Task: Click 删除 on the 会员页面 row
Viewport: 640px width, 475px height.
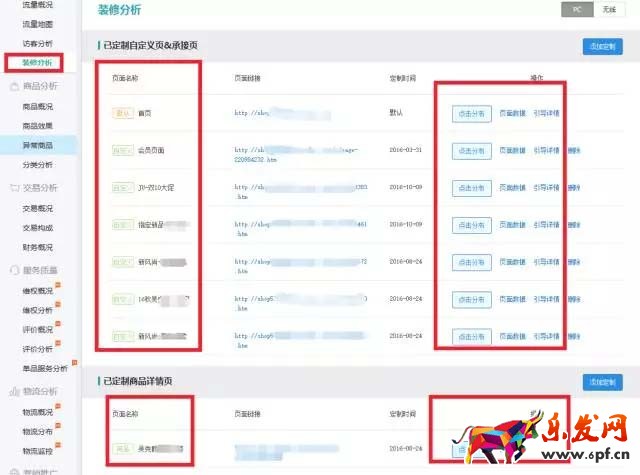Action: coord(574,151)
